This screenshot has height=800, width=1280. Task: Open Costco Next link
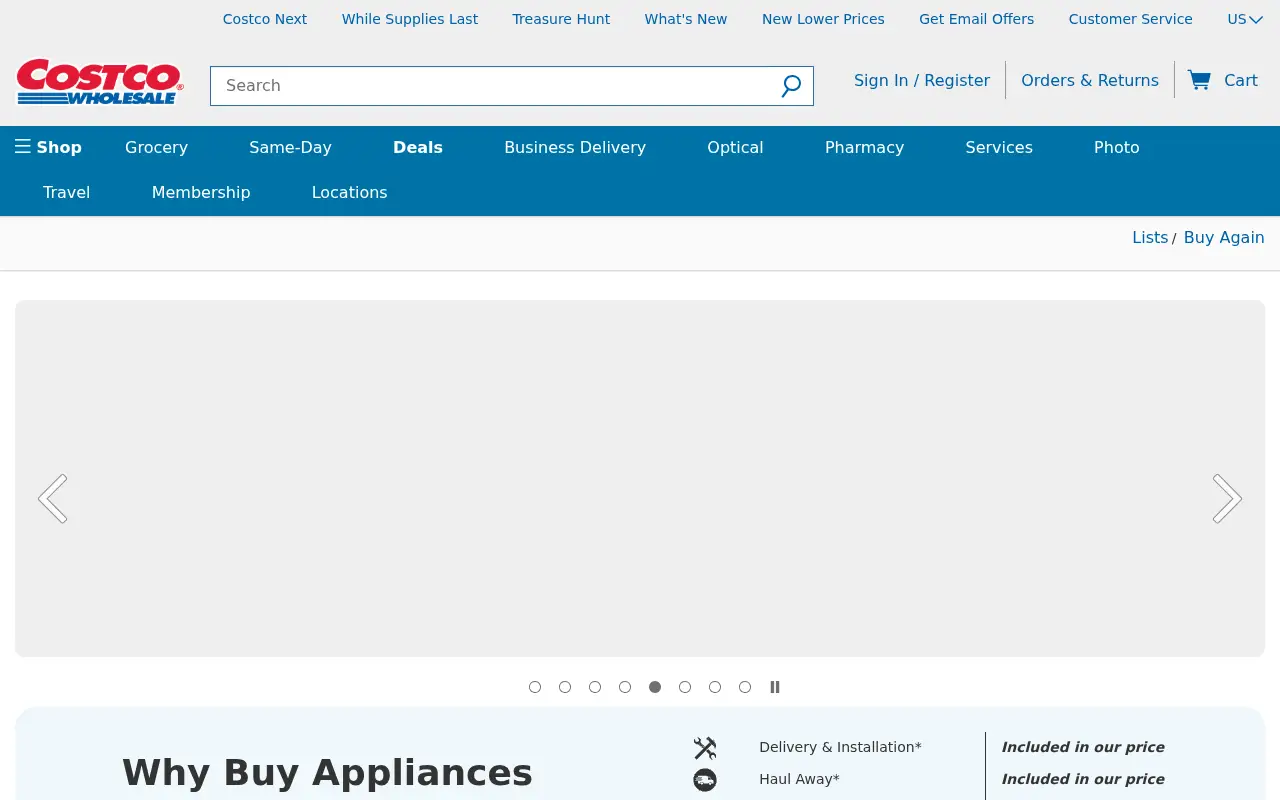(265, 19)
